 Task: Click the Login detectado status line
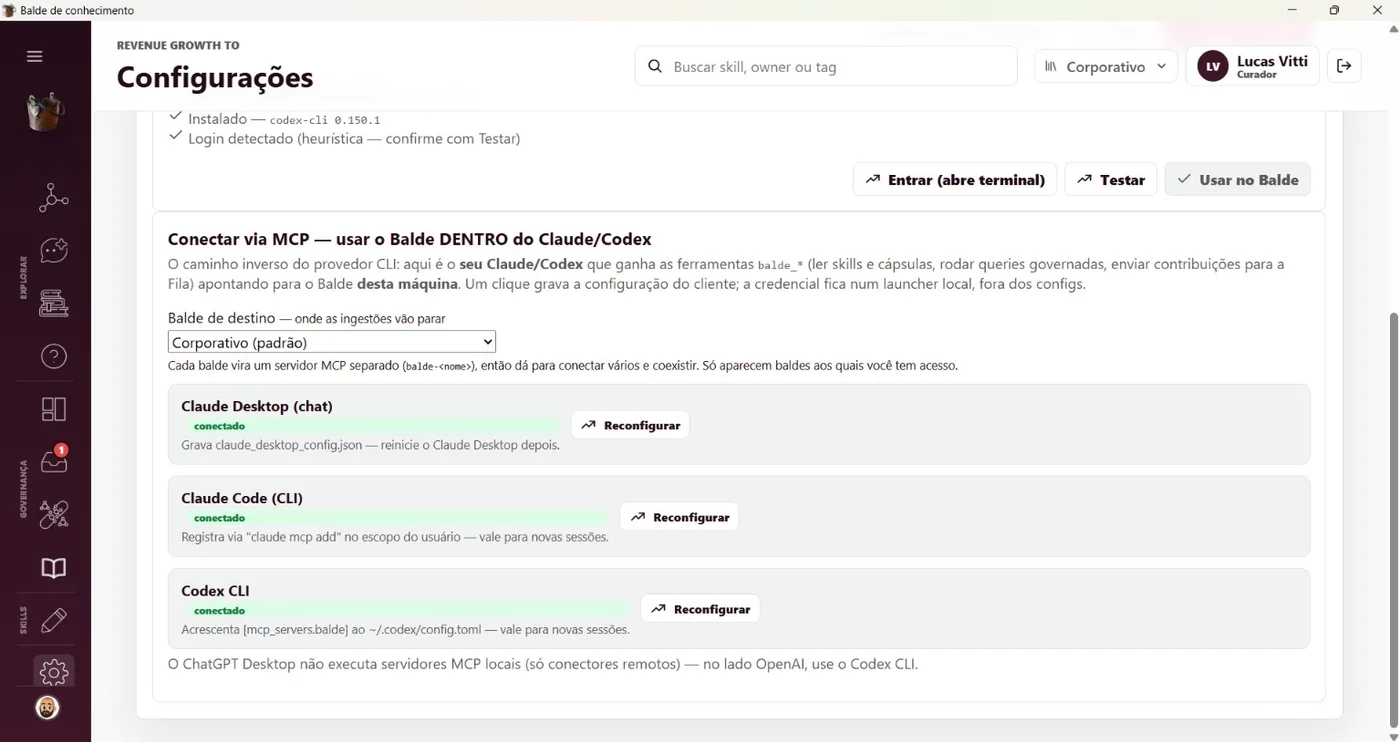coord(354,139)
